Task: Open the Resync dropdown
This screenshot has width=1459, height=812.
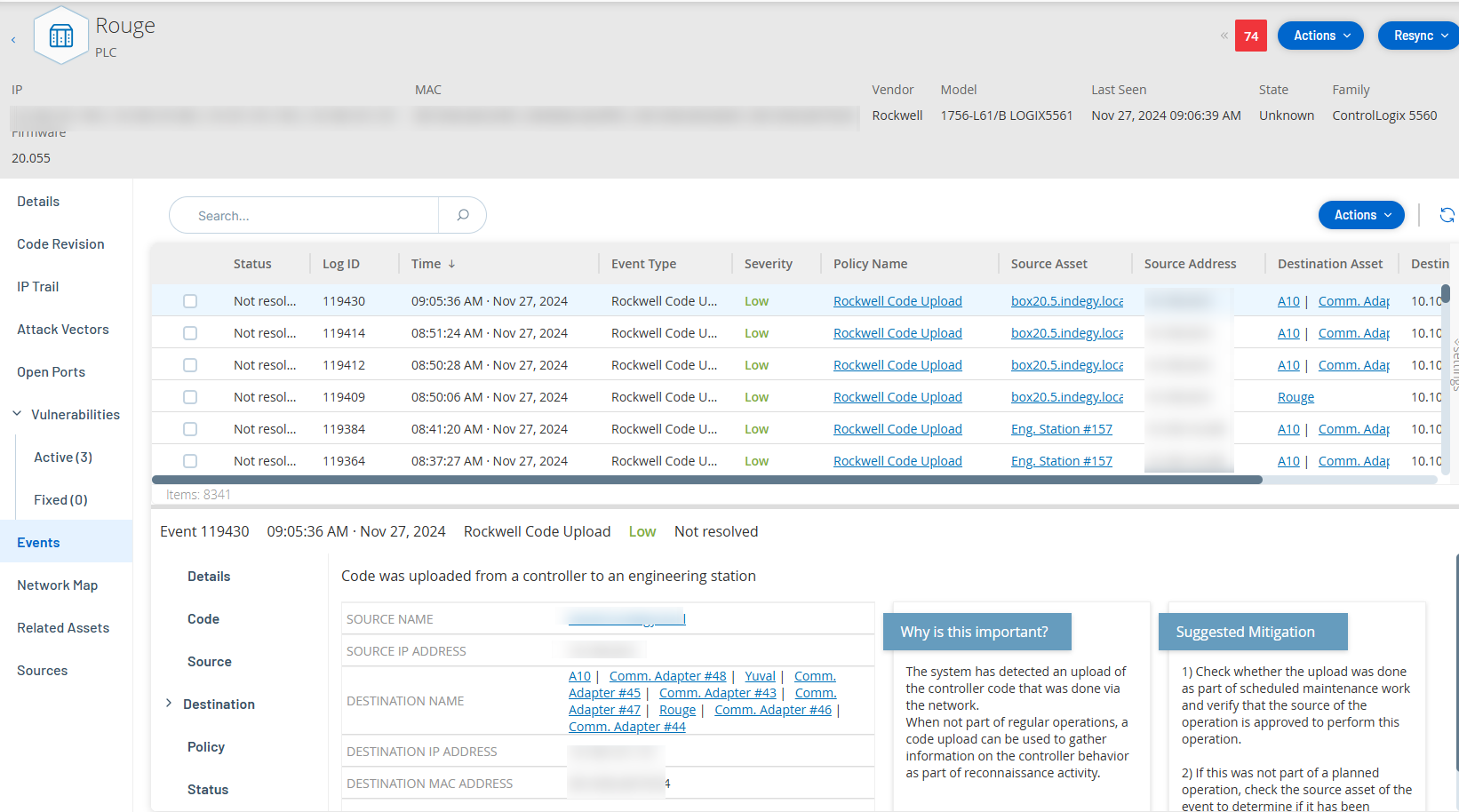Action: [1419, 36]
